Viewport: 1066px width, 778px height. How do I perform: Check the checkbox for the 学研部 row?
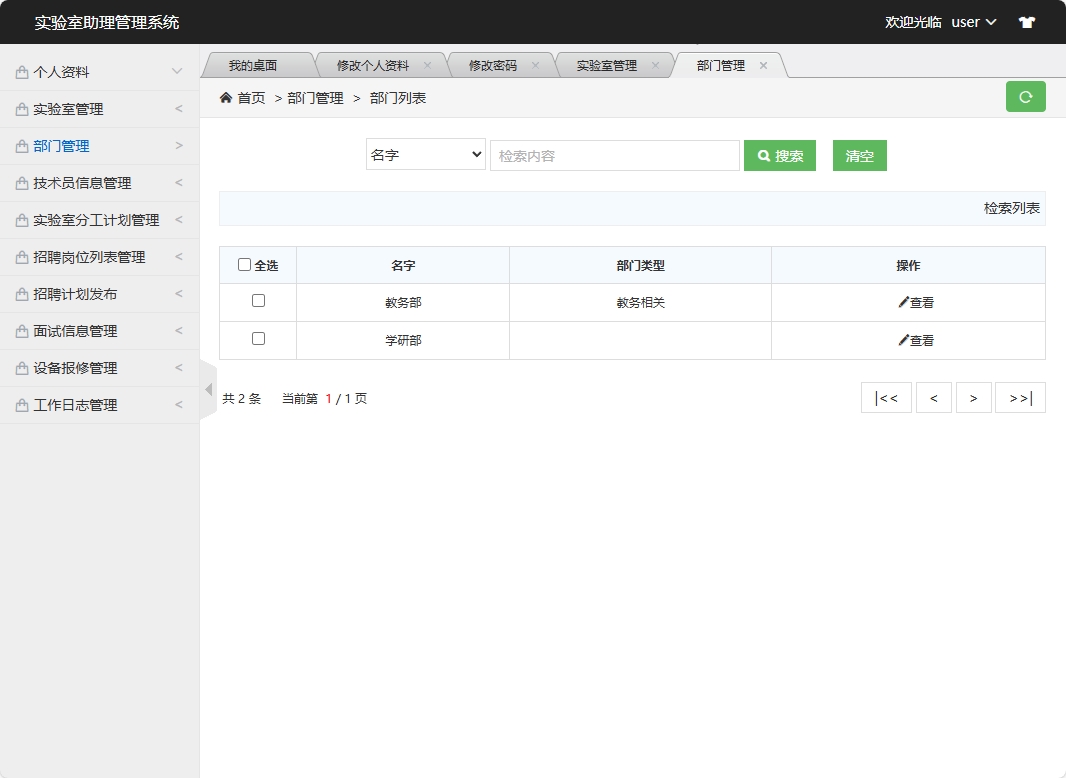pyautogui.click(x=256, y=340)
